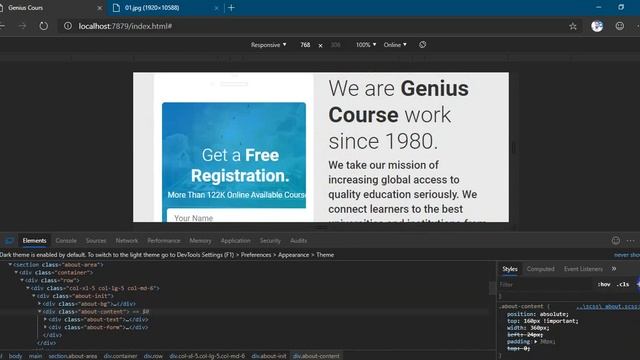Open the Computed sidebar tab
This screenshot has width=640, height=360.
(540, 269)
